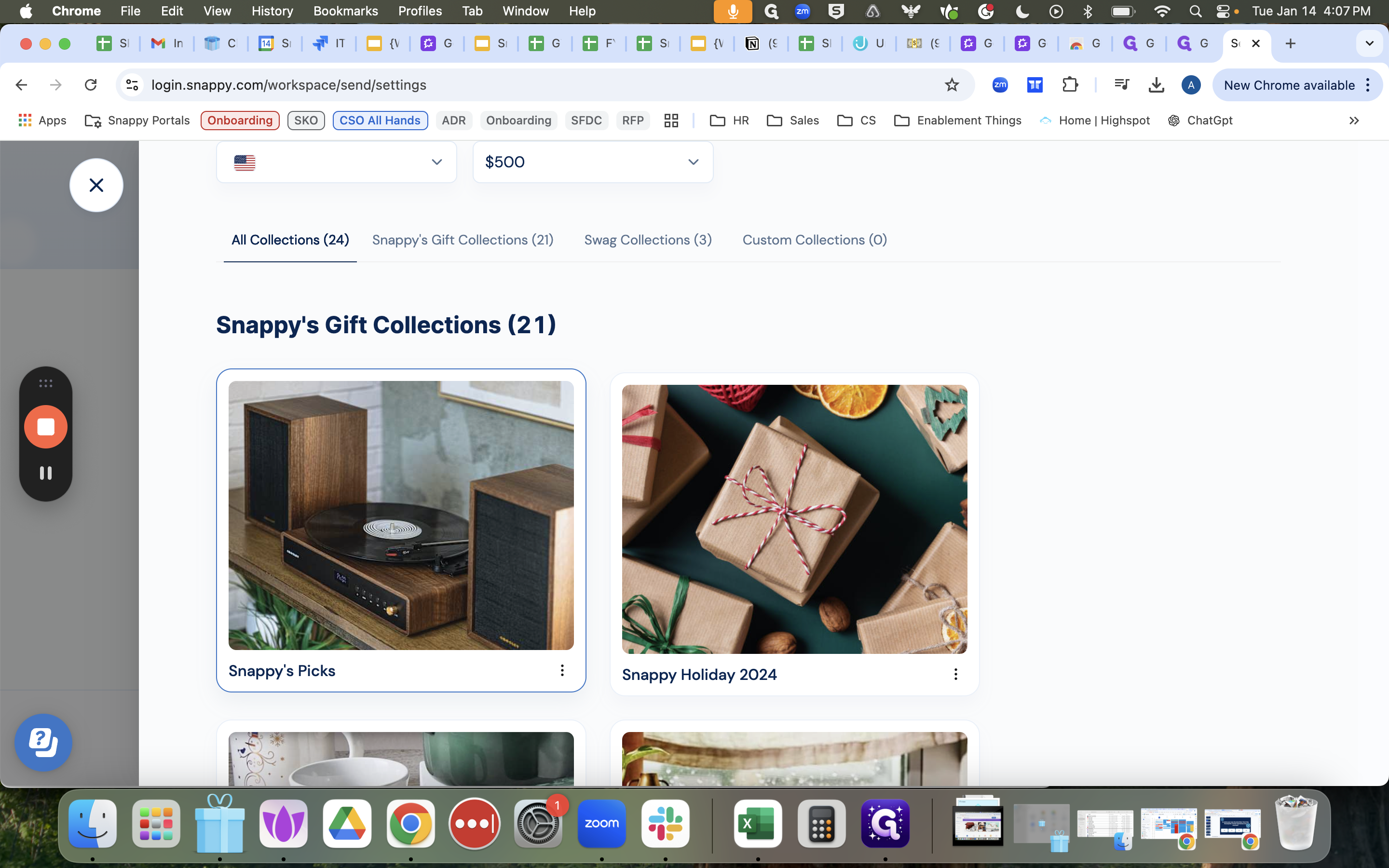Open the Bookmarks menu
The height and width of the screenshot is (868, 1389).
tap(345, 11)
